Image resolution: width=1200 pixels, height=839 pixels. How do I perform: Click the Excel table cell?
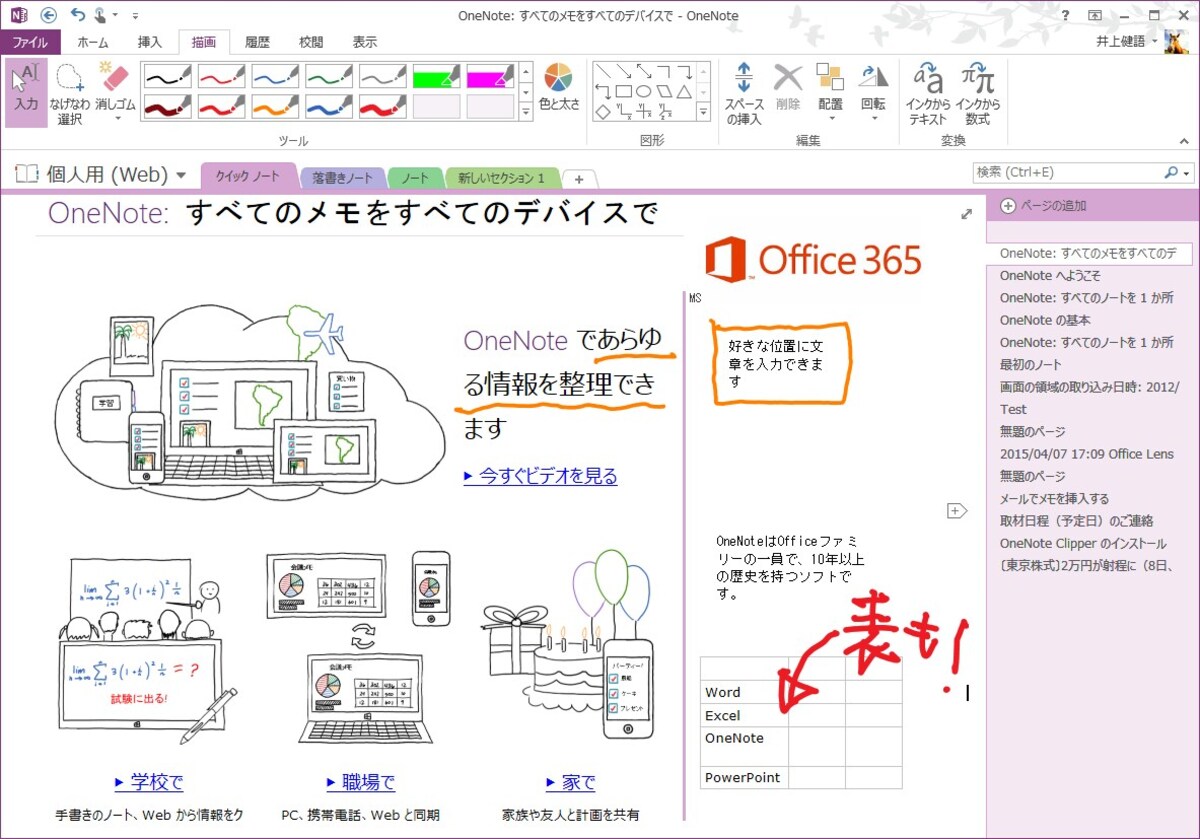click(744, 716)
